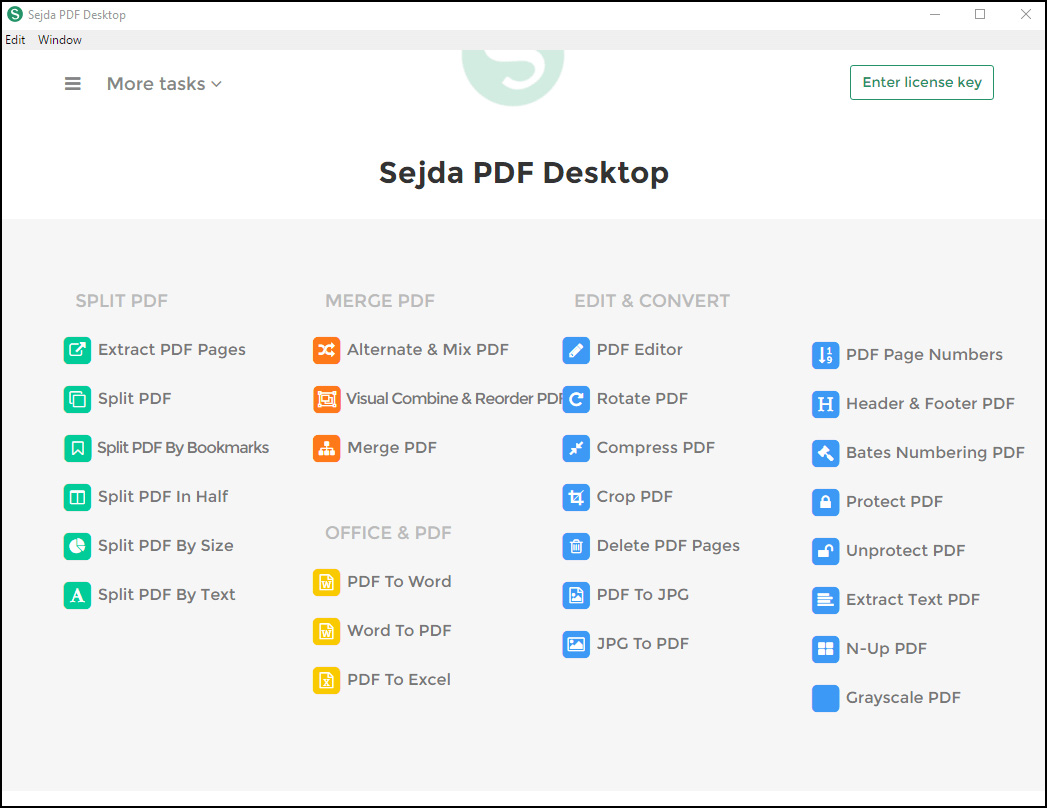Open the Split PDF By Text link
Viewport: 1047px width, 808px height.
[166, 594]
